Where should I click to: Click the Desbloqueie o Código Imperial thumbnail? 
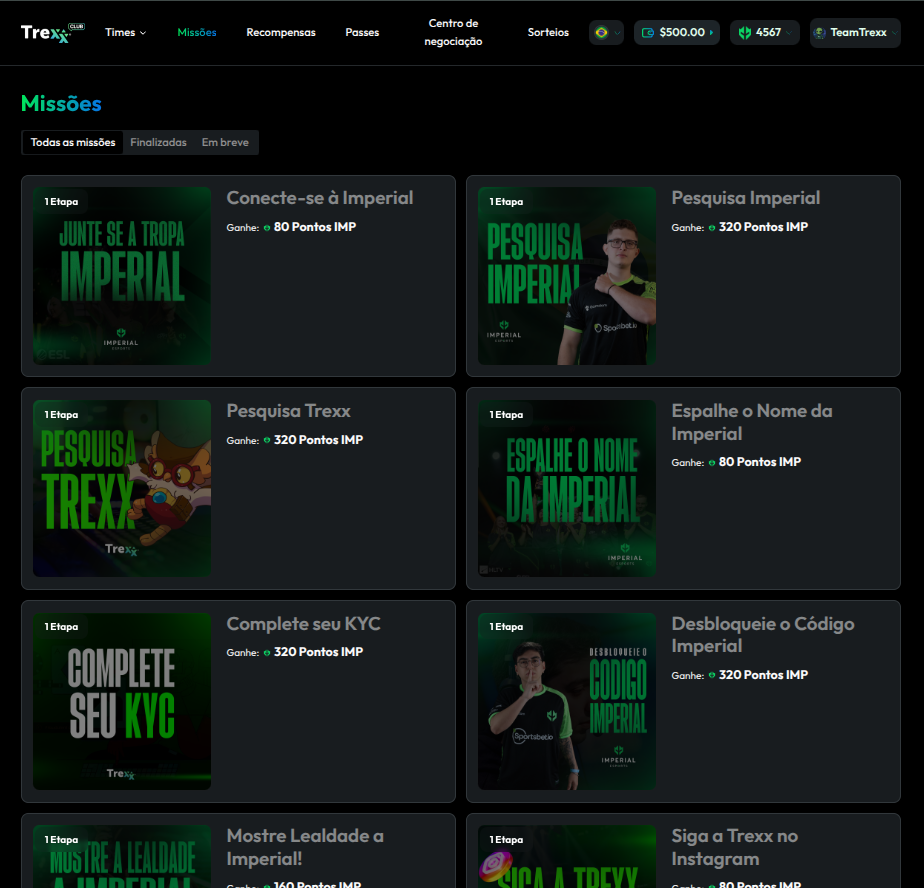tap(567, 701)
